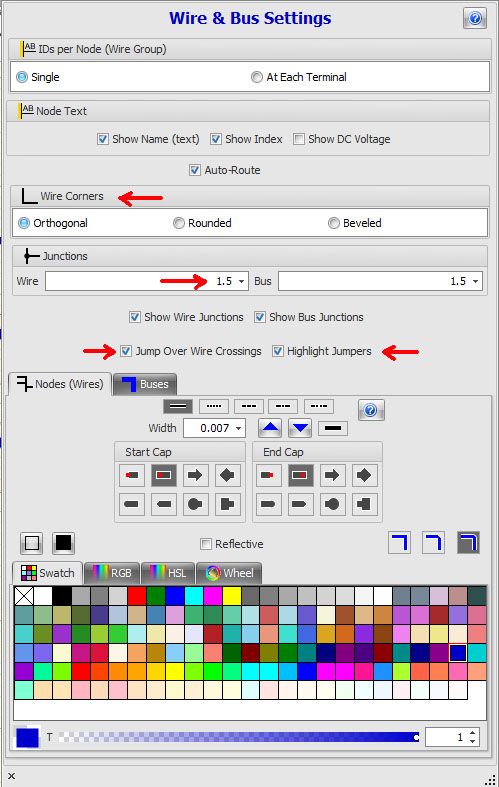Choose the round Start Cap icon

(x=195, y=504)
